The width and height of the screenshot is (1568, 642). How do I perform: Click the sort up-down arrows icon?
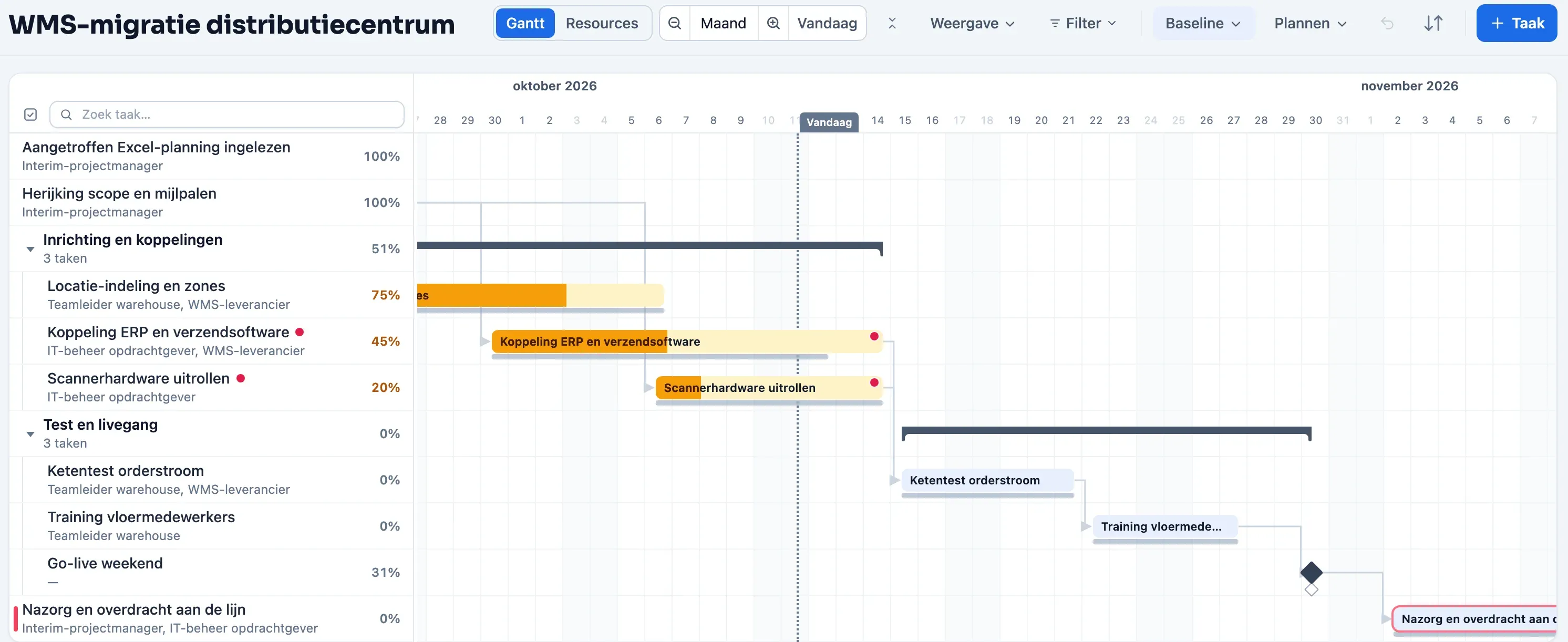[1433, 23]
